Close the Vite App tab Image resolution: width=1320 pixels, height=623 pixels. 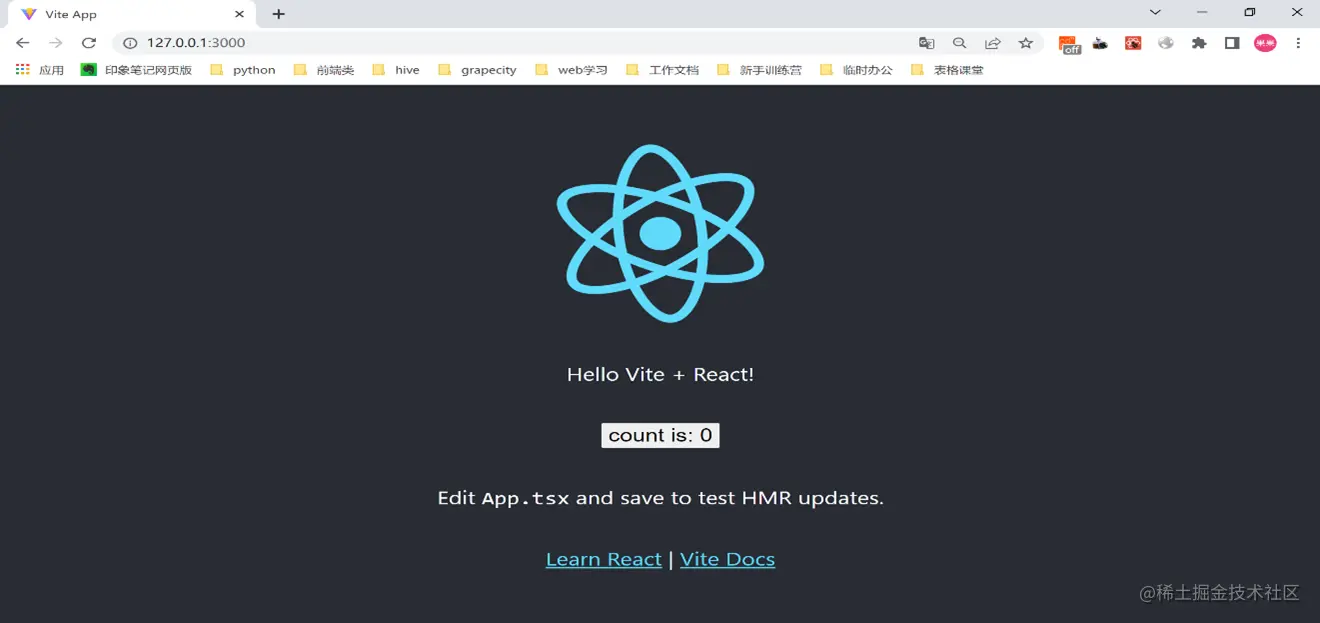click(239, 14)
